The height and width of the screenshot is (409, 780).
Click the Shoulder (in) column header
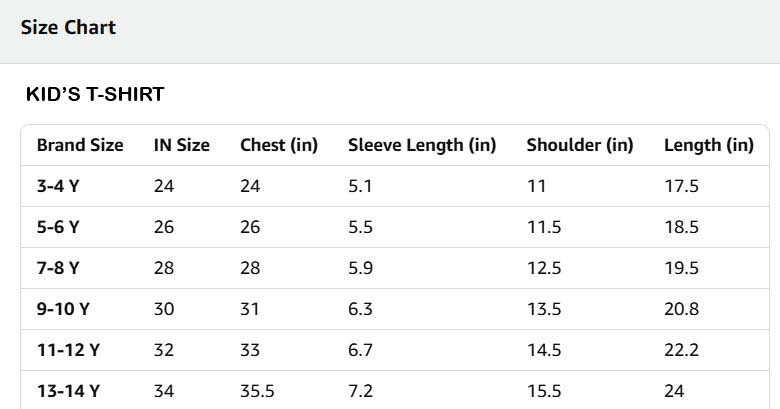click(580, 145)
